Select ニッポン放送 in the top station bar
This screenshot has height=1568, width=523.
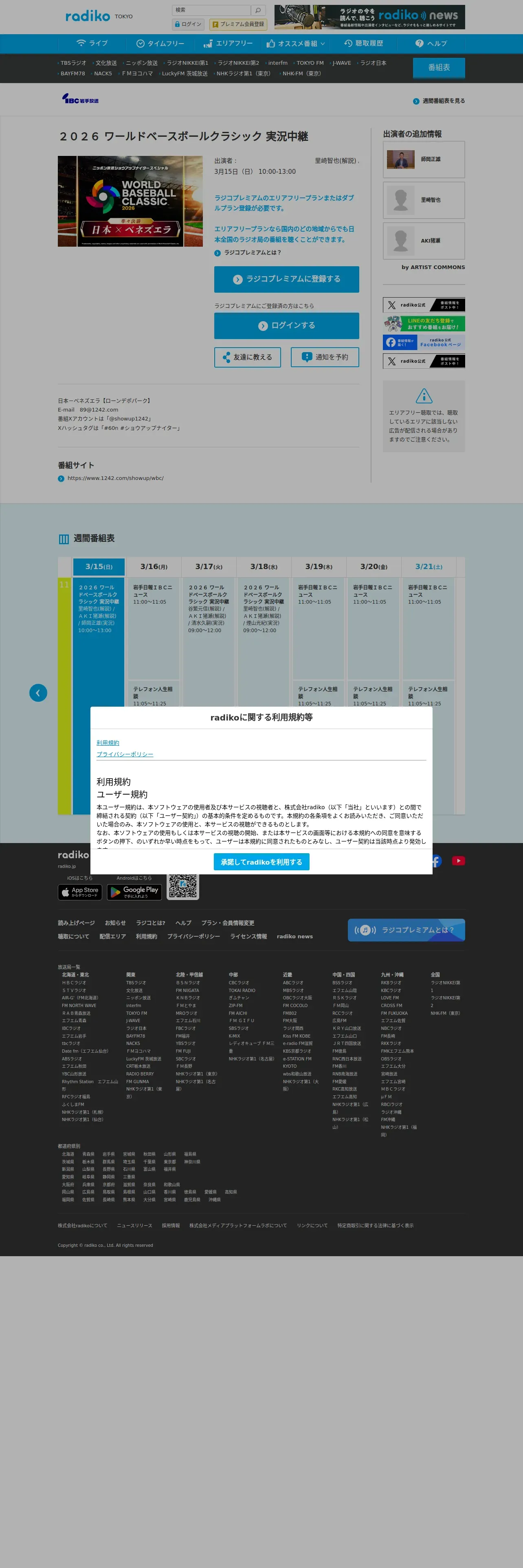(141, 64)
